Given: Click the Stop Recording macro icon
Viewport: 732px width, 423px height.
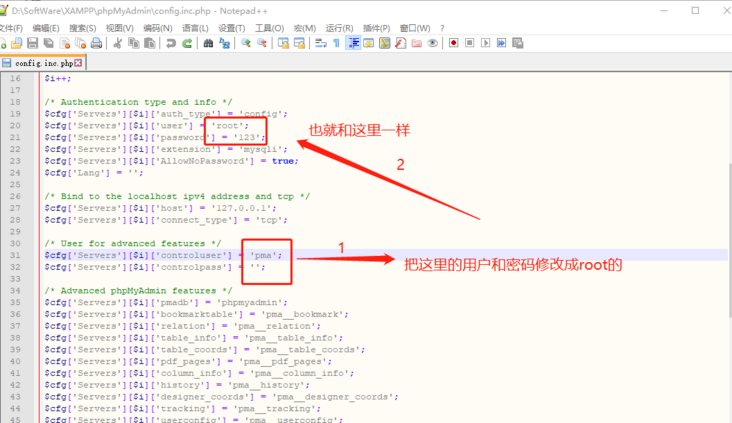Looking at the screenshot, I should [x=470, y=43].
